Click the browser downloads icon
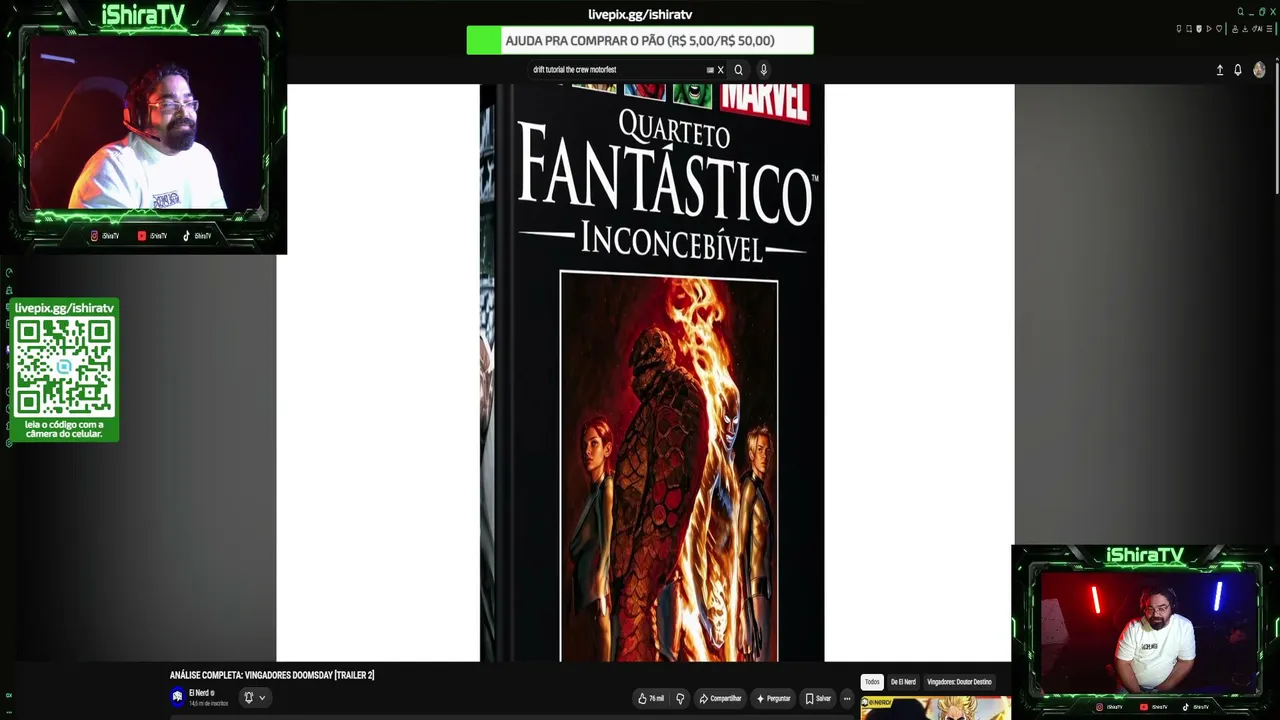The width and height of the screenshot is (1280, 720). (1245, 29)
